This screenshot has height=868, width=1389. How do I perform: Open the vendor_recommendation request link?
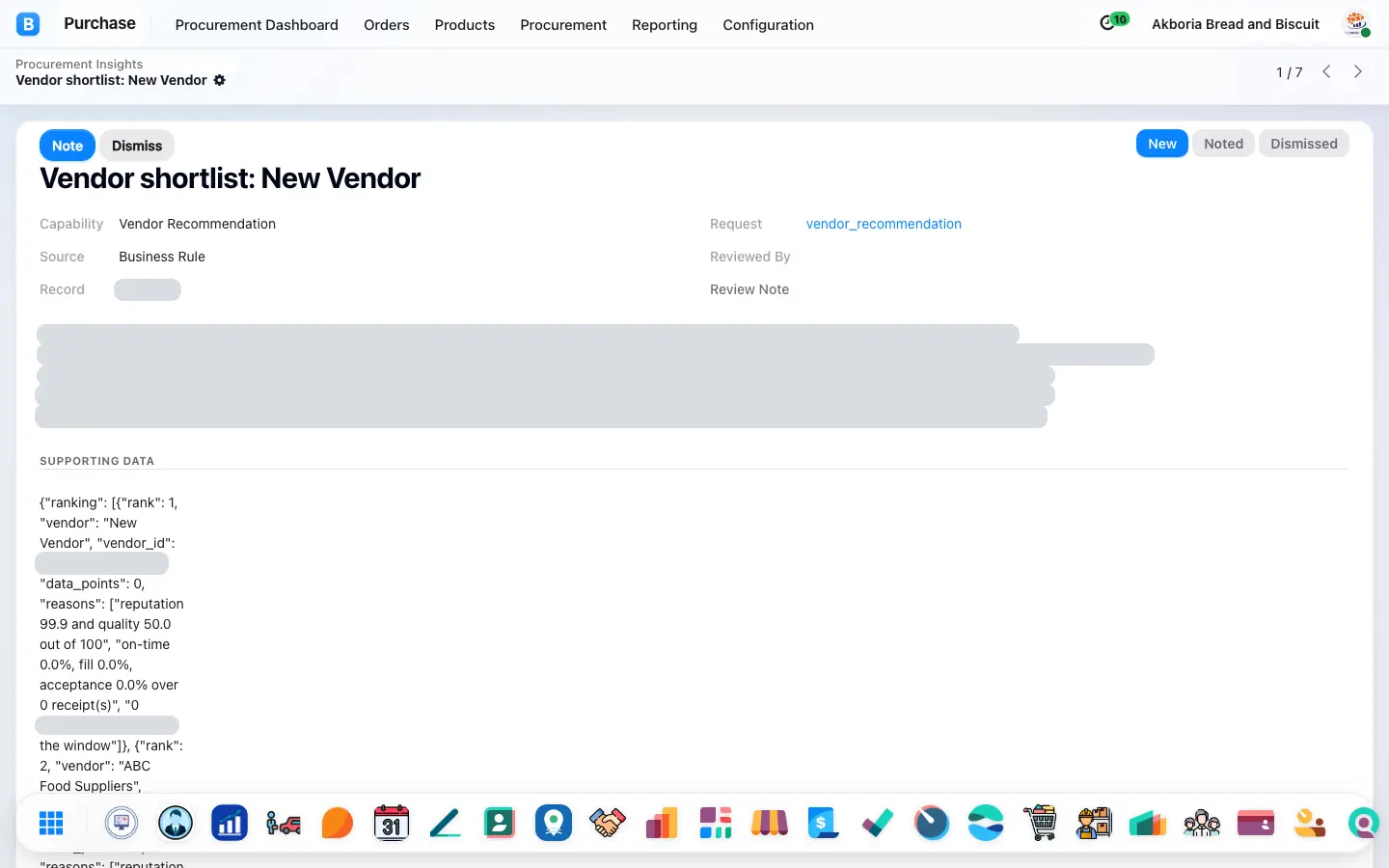[884, 224]
